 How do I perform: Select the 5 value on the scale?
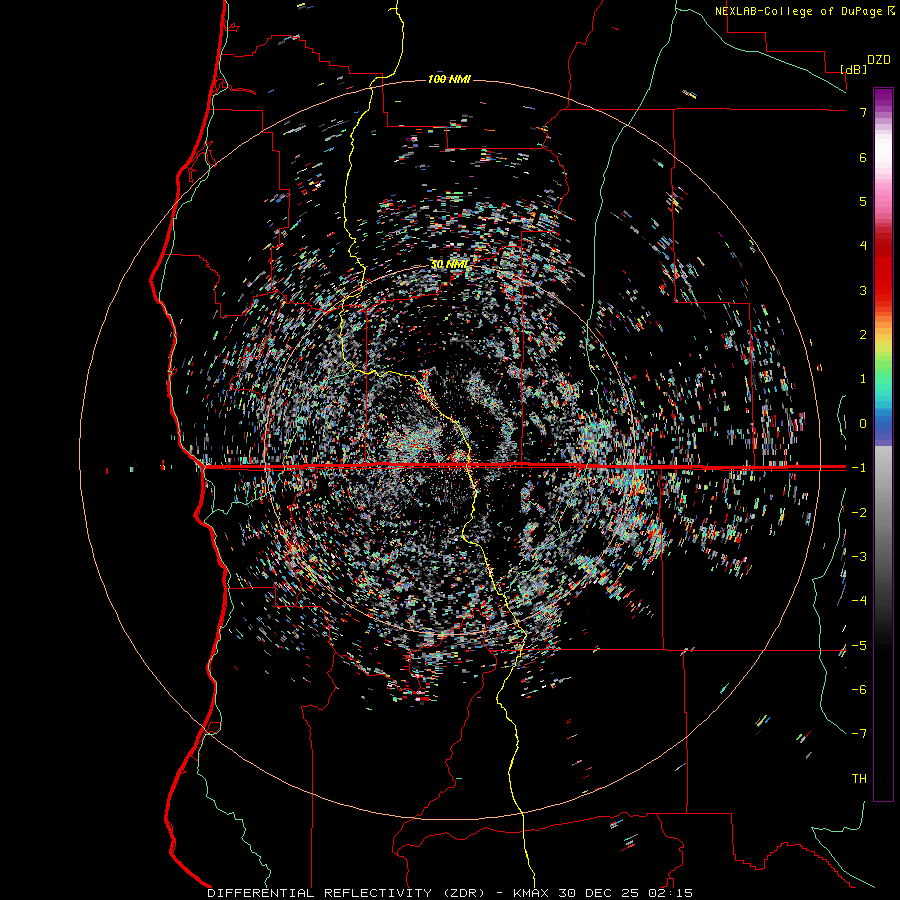coord(863,201)
